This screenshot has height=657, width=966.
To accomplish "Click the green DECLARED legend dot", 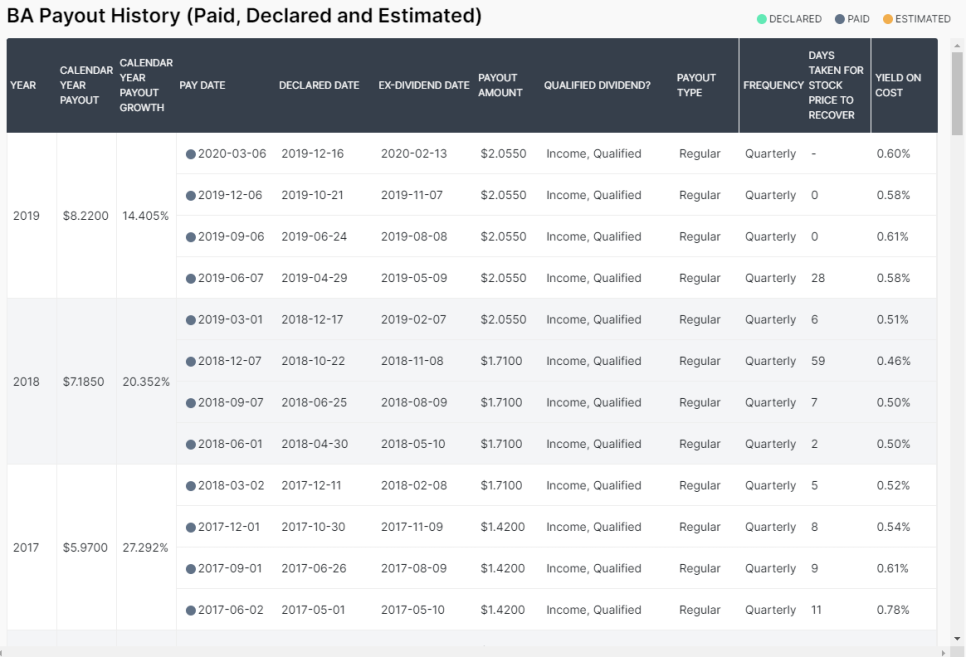I will pos(761,19).
